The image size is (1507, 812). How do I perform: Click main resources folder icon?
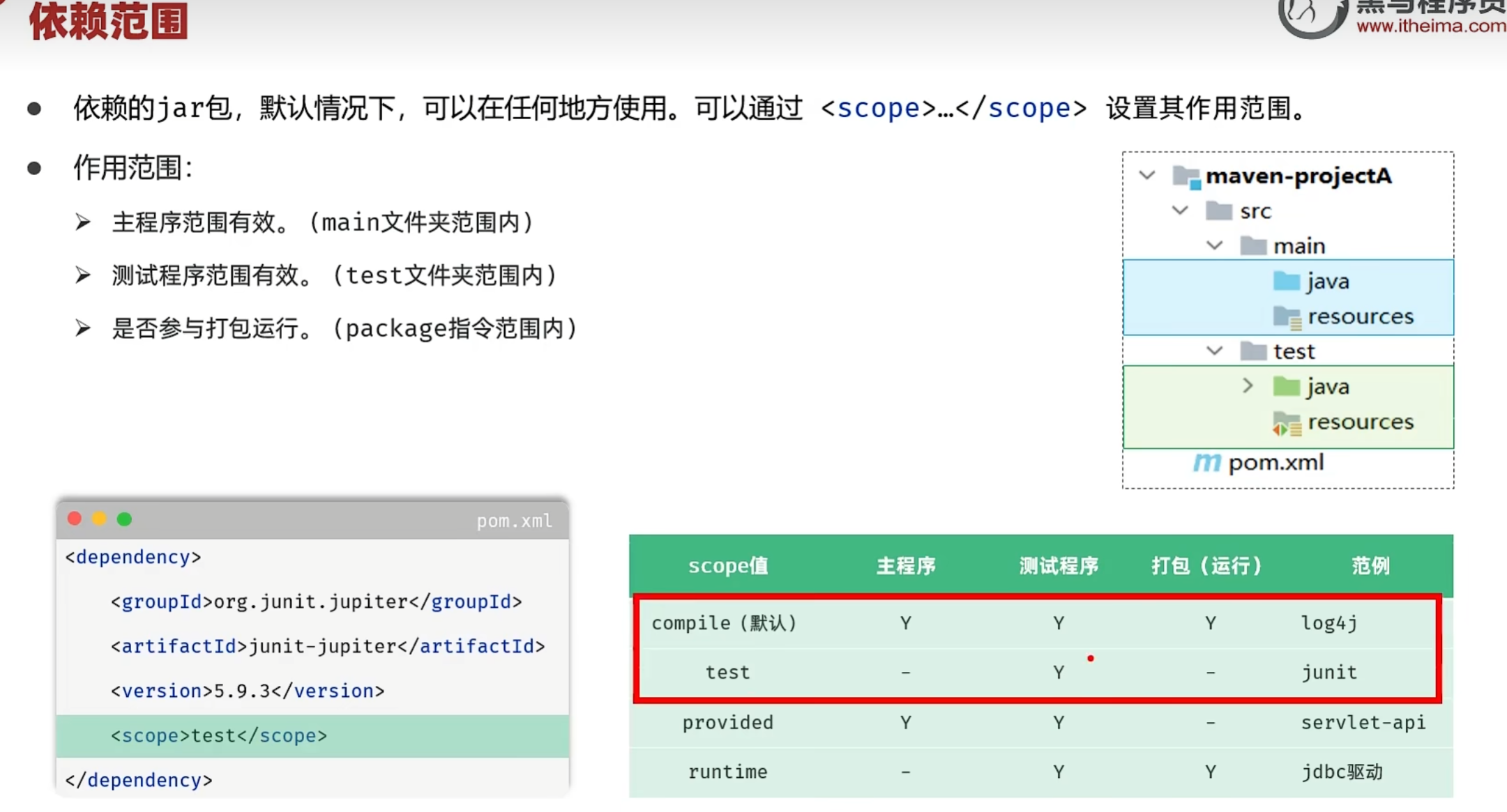tap(1287, 317)
